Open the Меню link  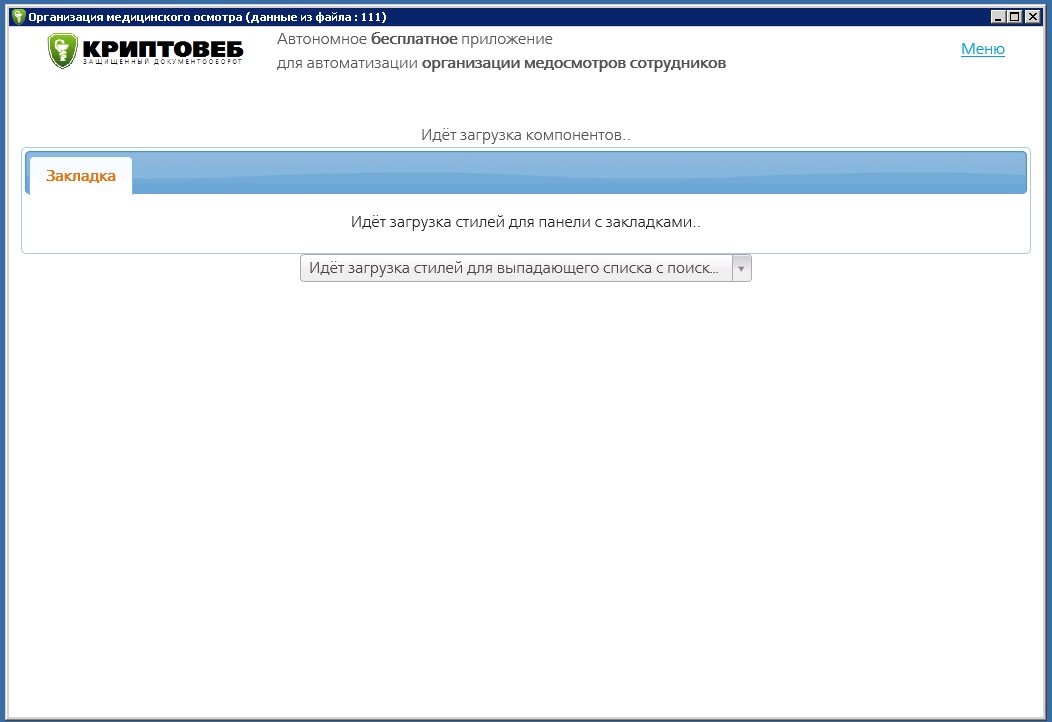point(982,49)
